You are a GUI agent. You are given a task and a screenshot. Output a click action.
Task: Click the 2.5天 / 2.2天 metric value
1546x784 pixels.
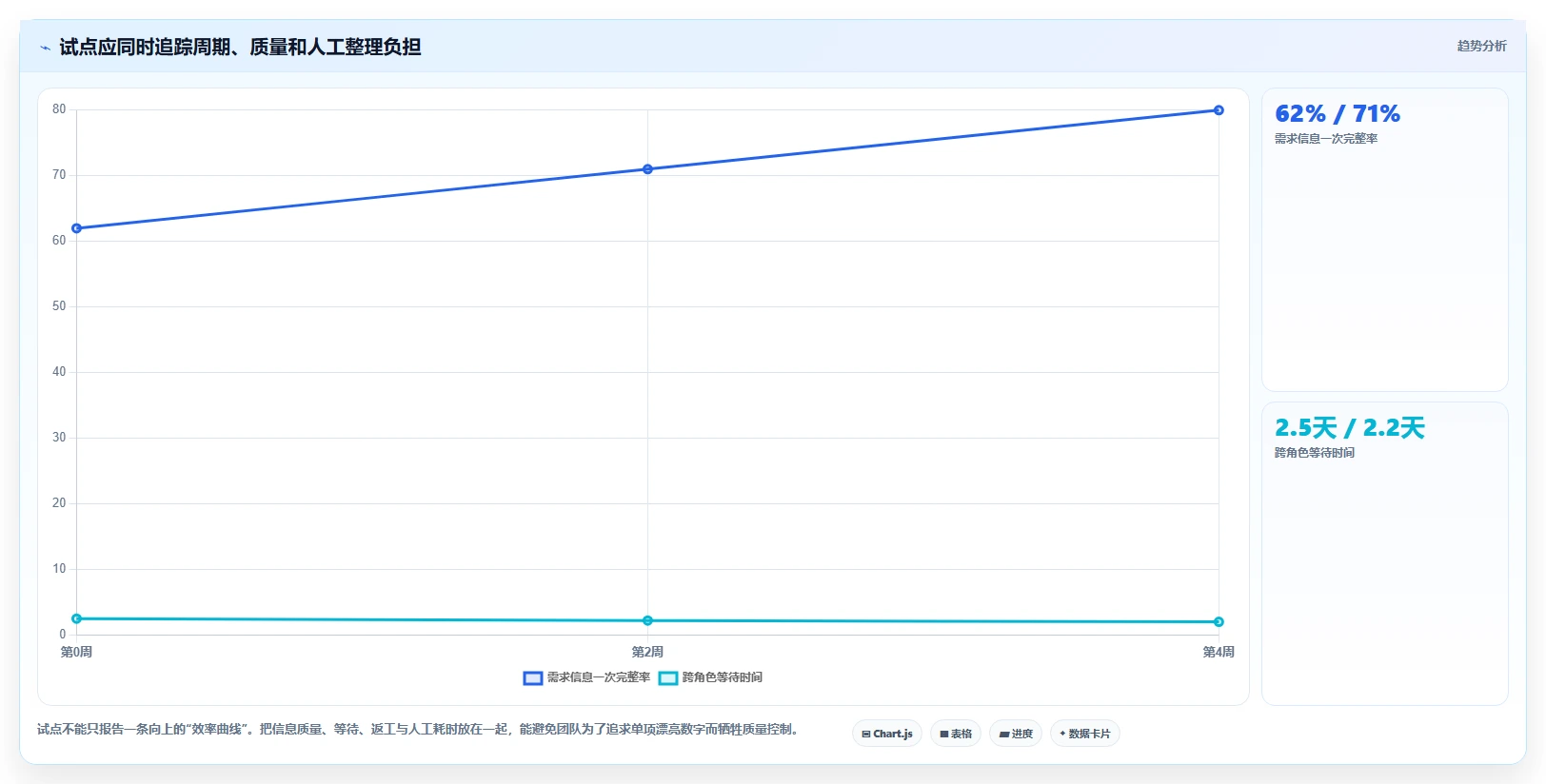point(1350,428)
